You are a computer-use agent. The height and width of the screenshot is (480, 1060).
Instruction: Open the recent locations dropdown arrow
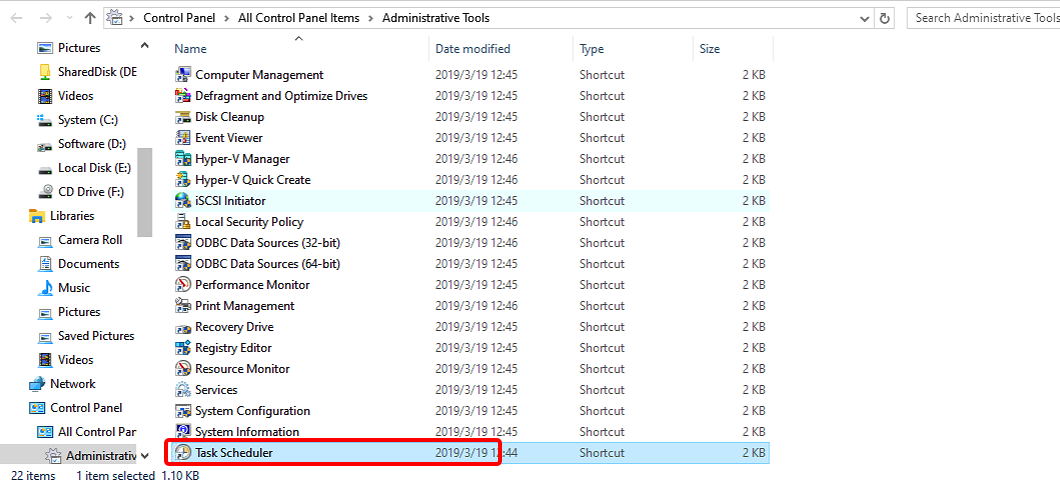(67, 18)
